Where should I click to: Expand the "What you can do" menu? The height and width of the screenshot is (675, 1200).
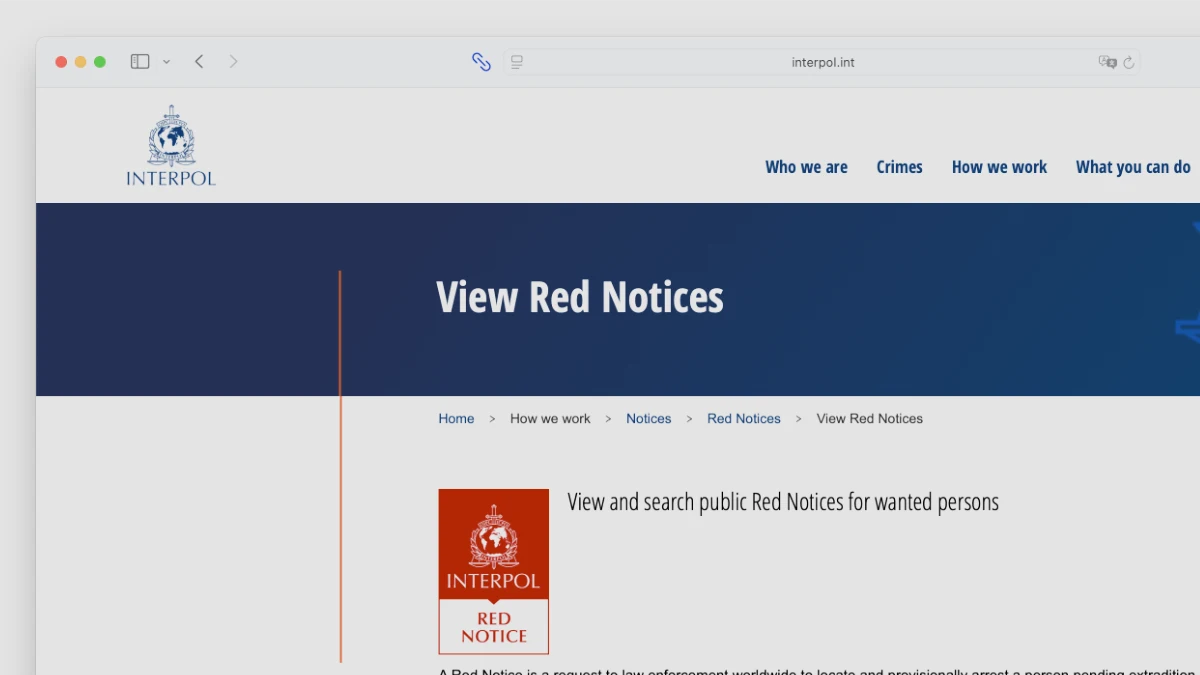pos(1133,167)
